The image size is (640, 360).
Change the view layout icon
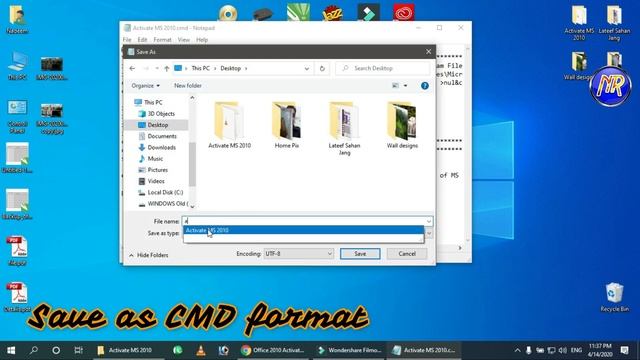click(x=395, y=86)
